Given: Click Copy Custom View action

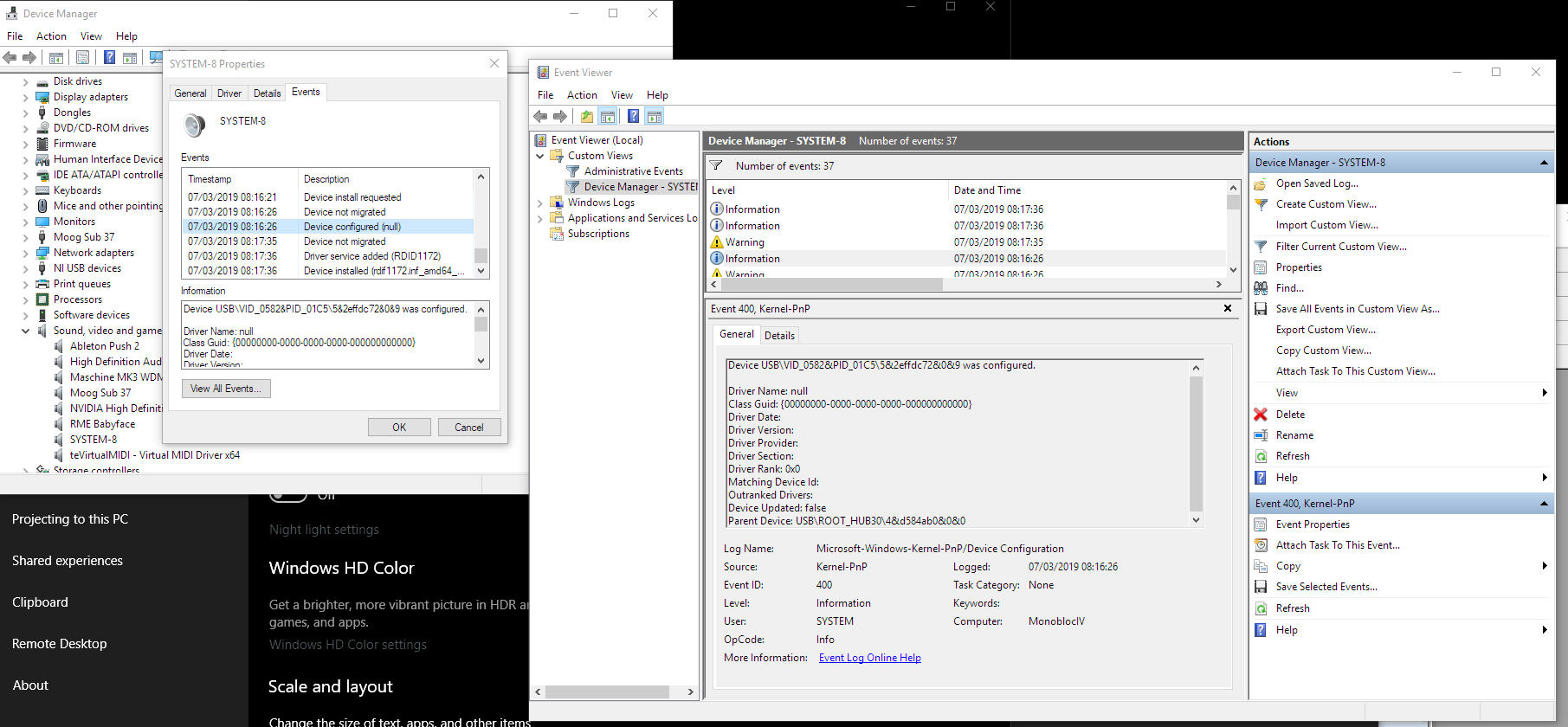Looking at the screenshot, I should (1324, 351).
